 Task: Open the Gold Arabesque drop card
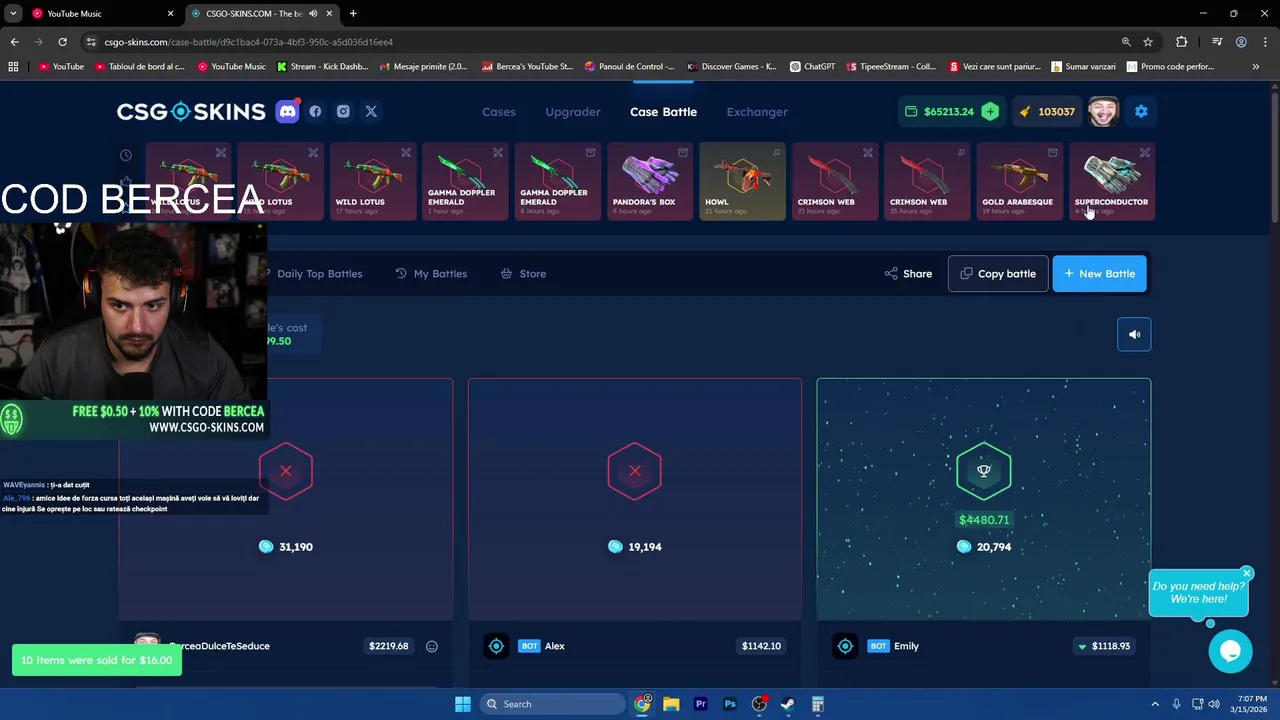pos(1019,182)
